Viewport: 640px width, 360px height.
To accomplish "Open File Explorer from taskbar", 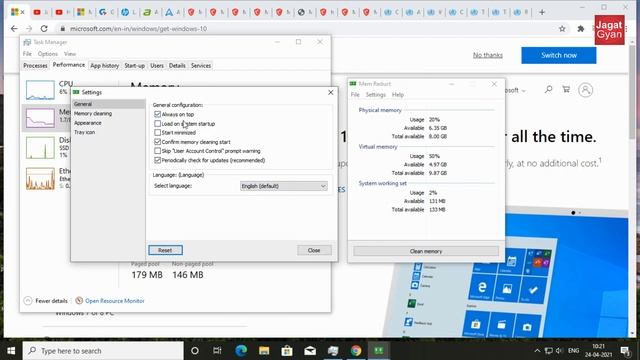I will 264,351.
